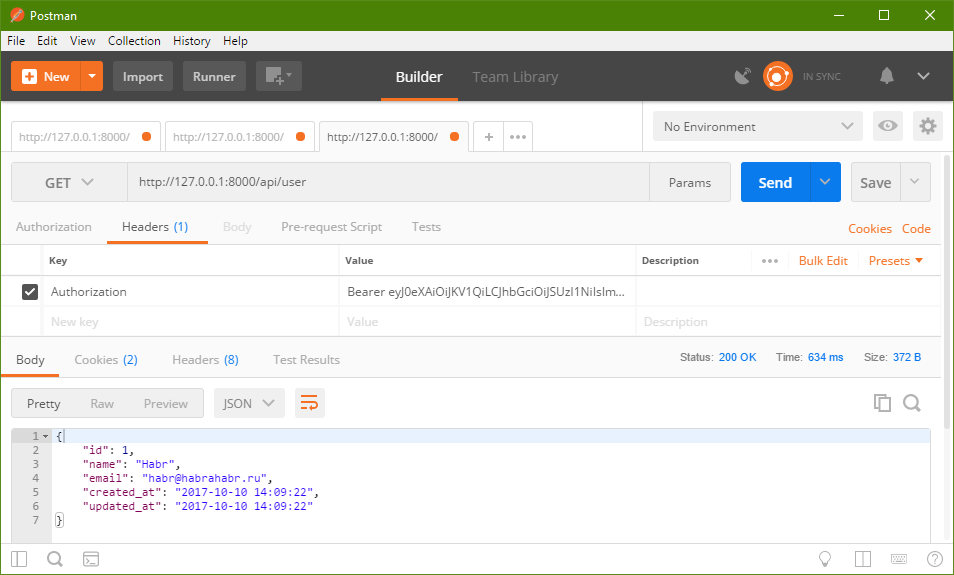Open the proxy capture satellite icon
Screen dimensions: 954x575
tap(743, 76)
